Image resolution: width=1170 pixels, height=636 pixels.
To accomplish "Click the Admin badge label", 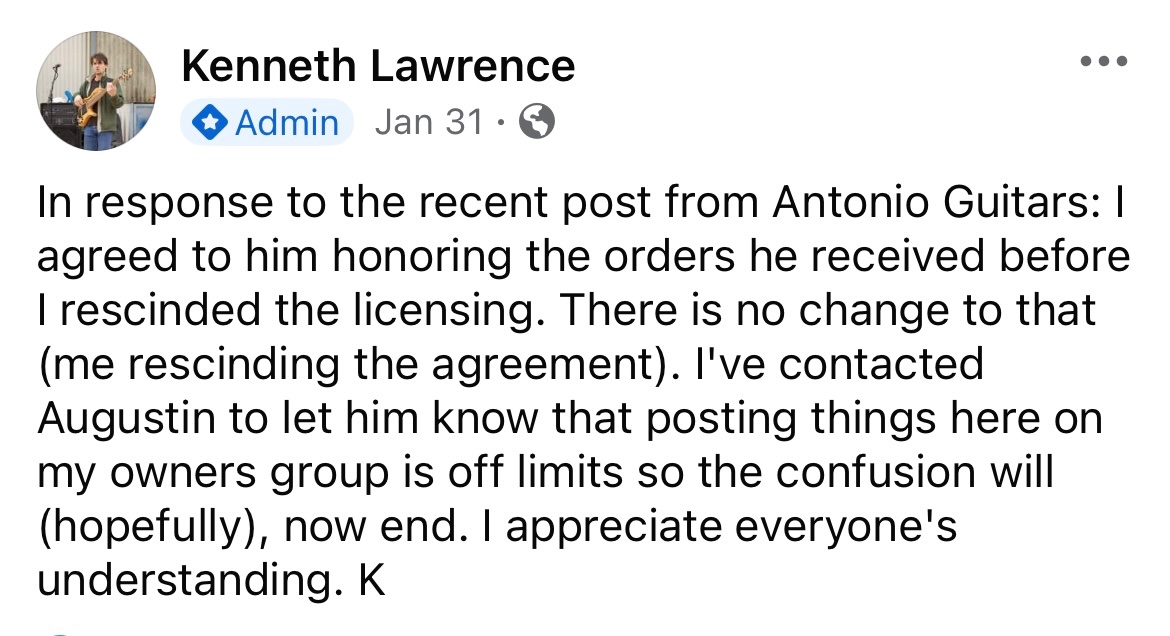I will click(286, 123).
